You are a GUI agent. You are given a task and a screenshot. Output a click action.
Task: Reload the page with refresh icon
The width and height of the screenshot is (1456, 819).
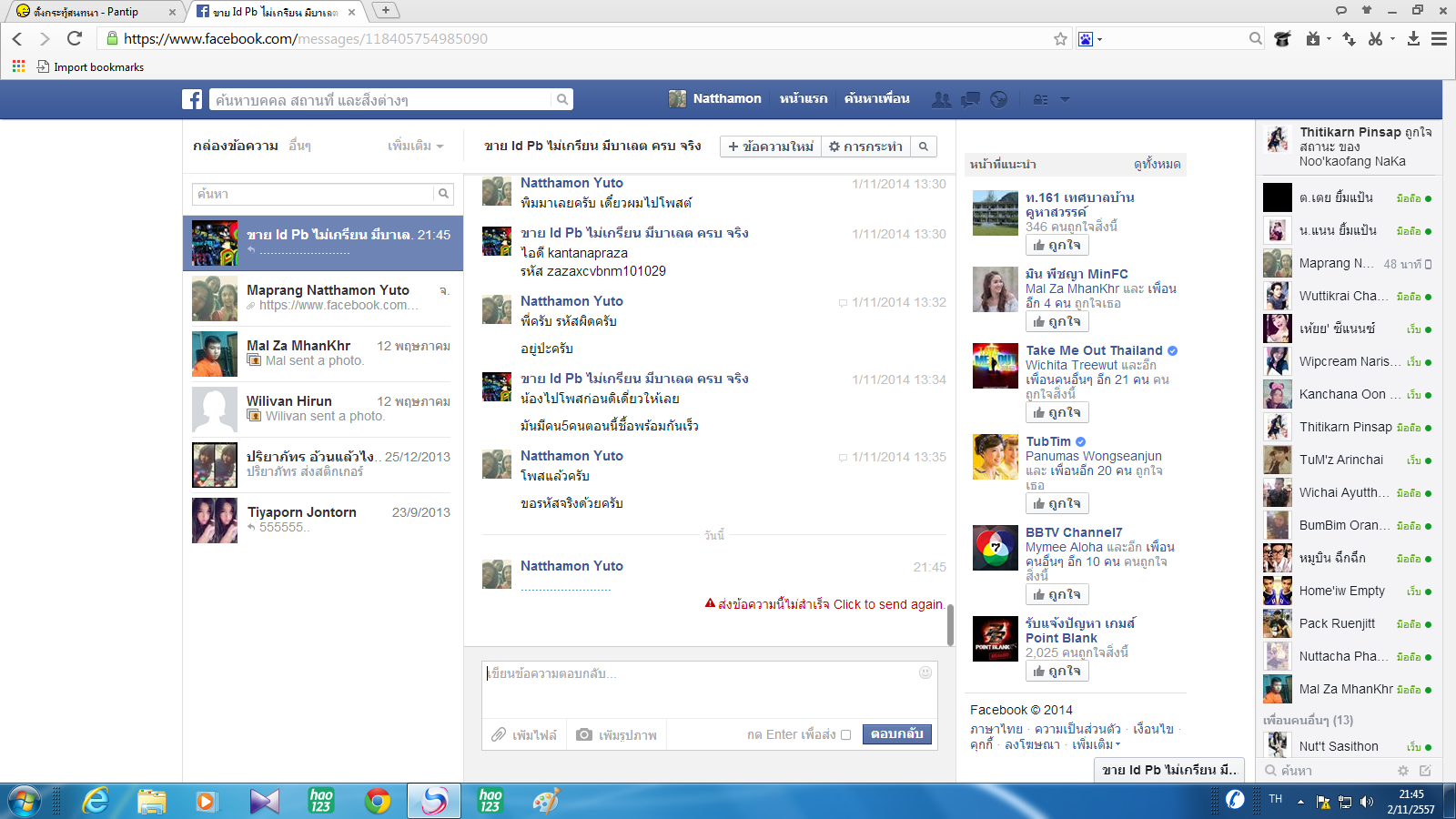click(x=75, y=38)
